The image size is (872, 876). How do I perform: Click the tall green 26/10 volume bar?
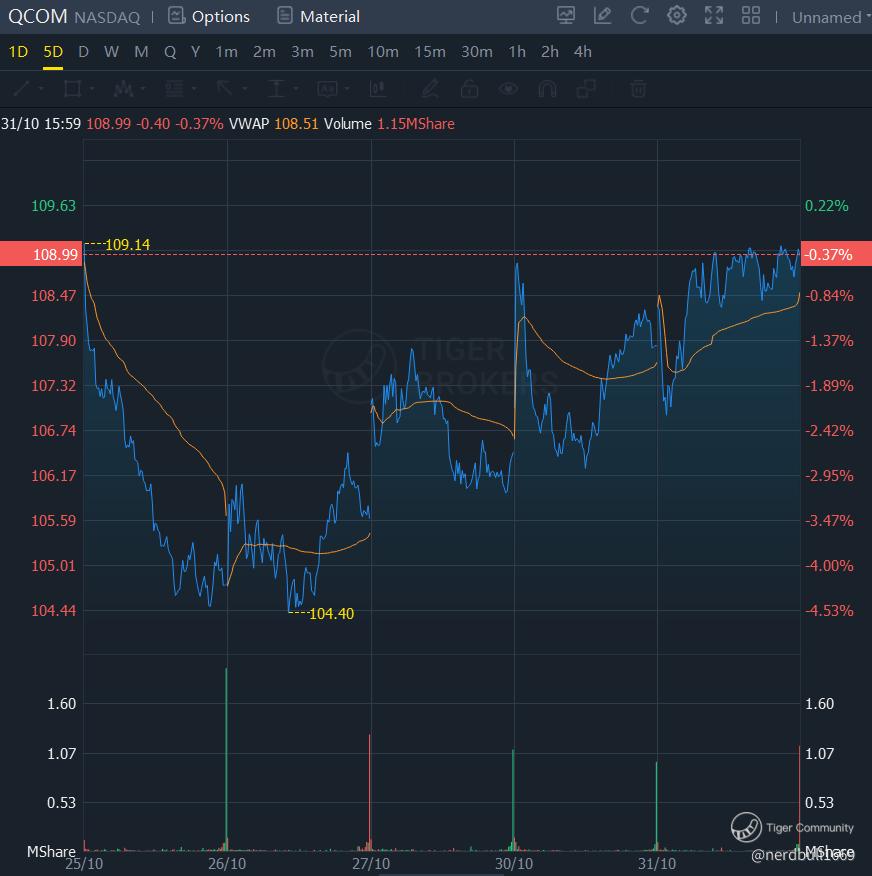coord(226,759)
